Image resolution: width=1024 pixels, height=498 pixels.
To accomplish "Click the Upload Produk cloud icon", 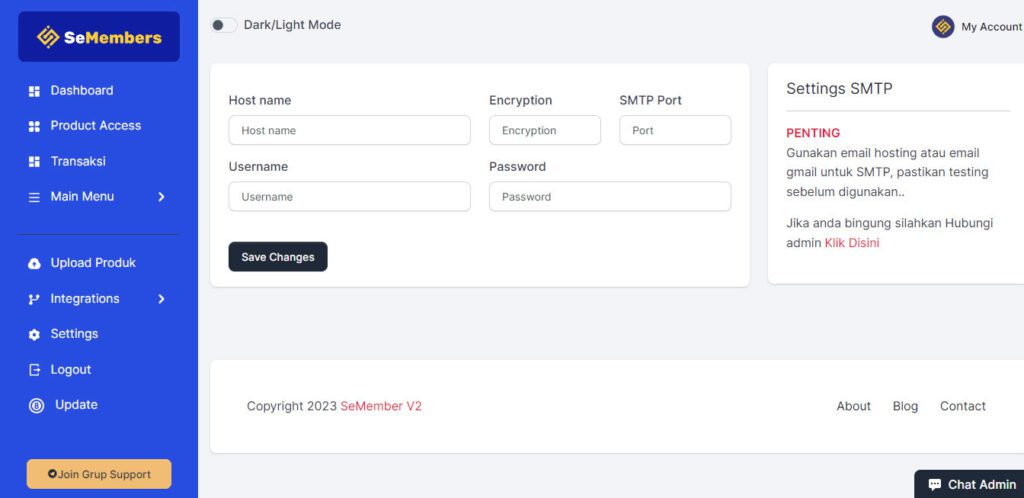I will tap(34, 263).
